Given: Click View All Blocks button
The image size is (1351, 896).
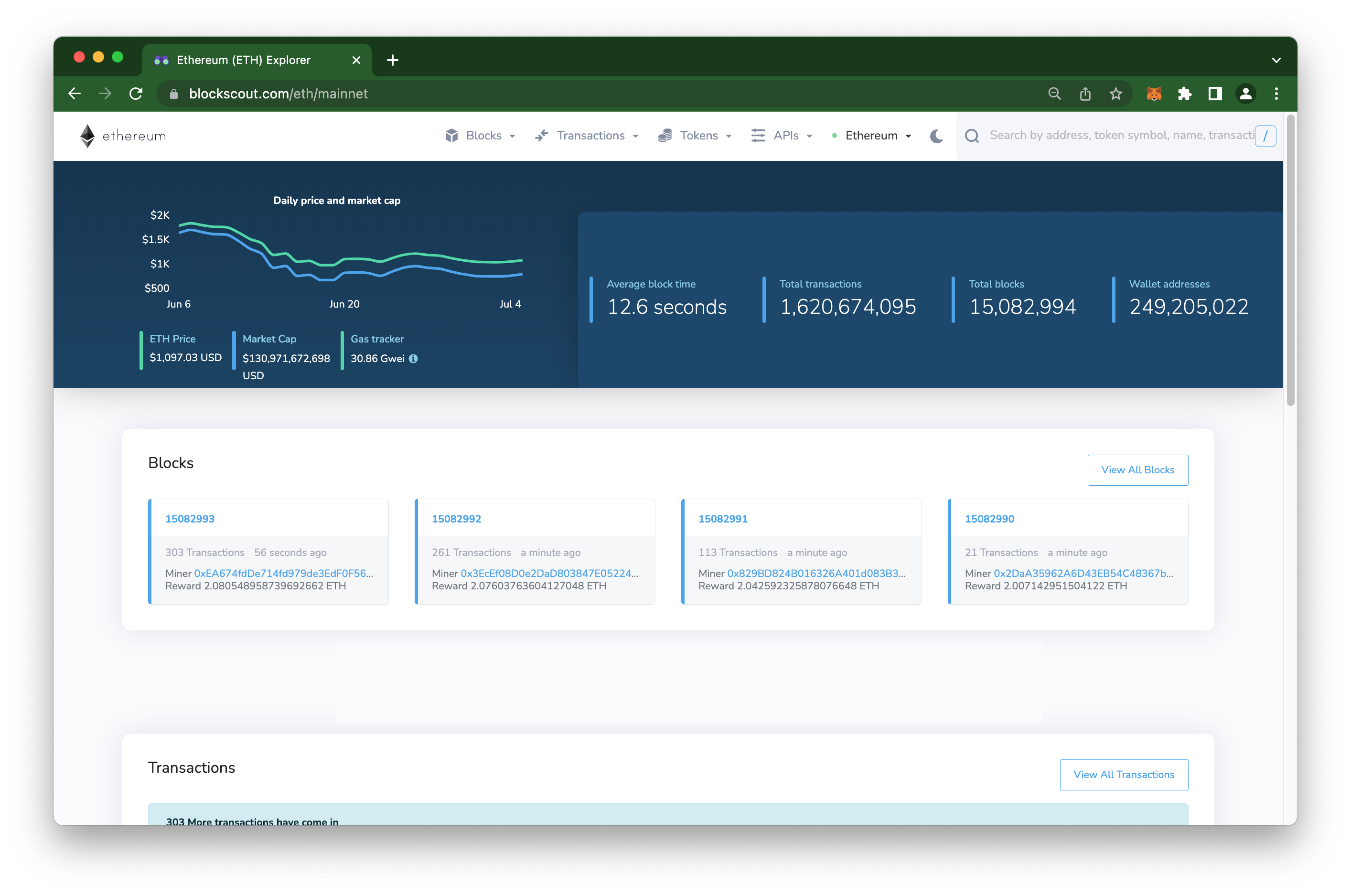Looking at the screenshot, I should coord(1137,469).
